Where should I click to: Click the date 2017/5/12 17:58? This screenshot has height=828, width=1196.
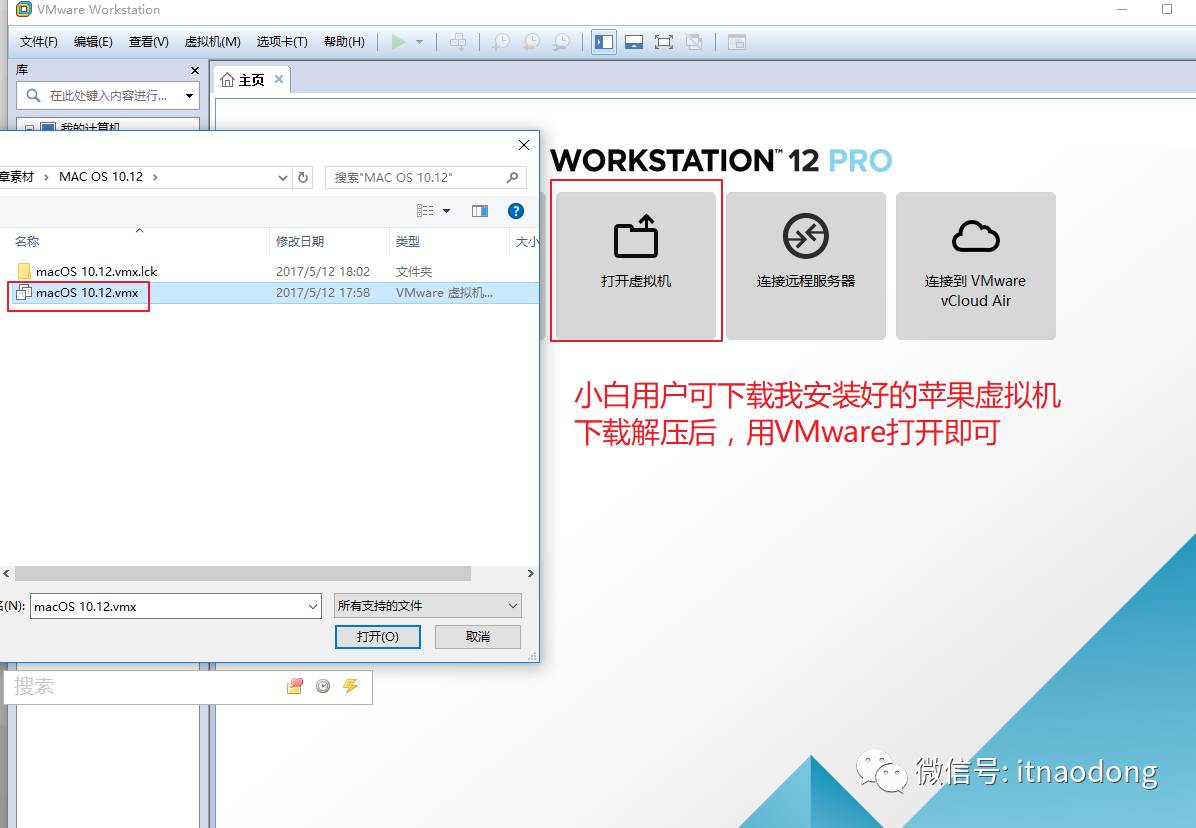[323, 293]
